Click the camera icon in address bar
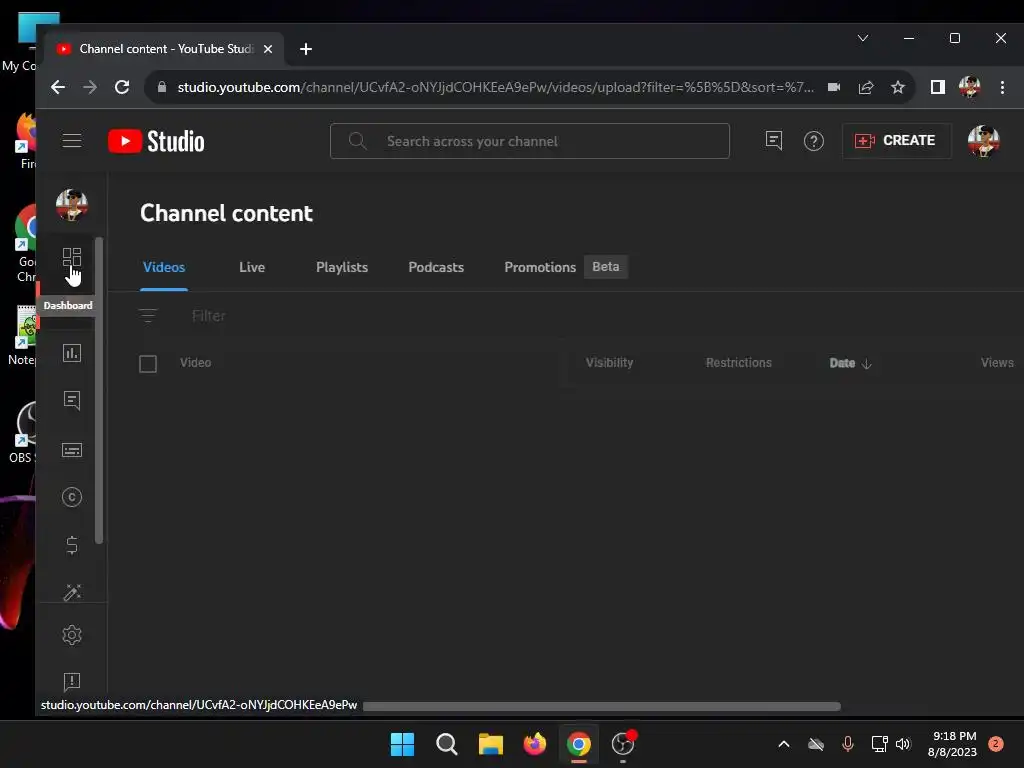This screenshot has width=1024, height=768. click(834, 87)
